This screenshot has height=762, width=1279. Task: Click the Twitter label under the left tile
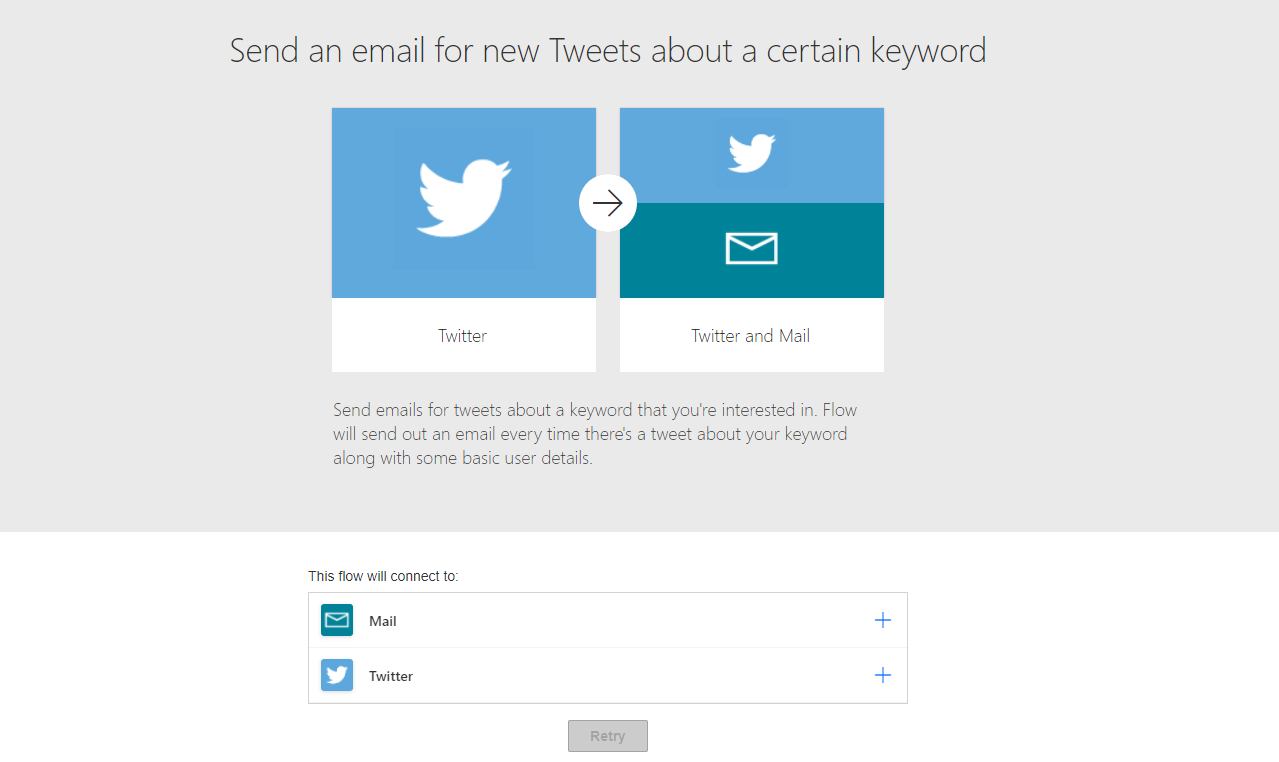(x=462, y=336)
